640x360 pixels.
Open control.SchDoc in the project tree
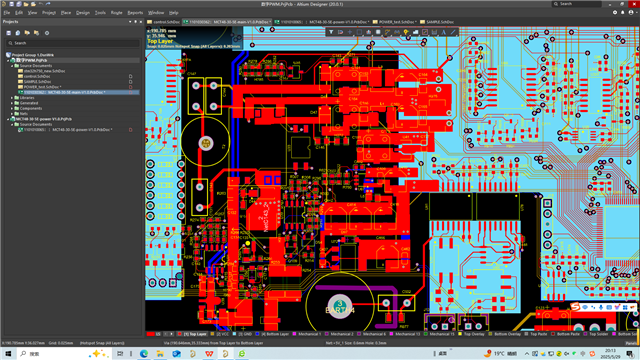[x=37, y=76]
